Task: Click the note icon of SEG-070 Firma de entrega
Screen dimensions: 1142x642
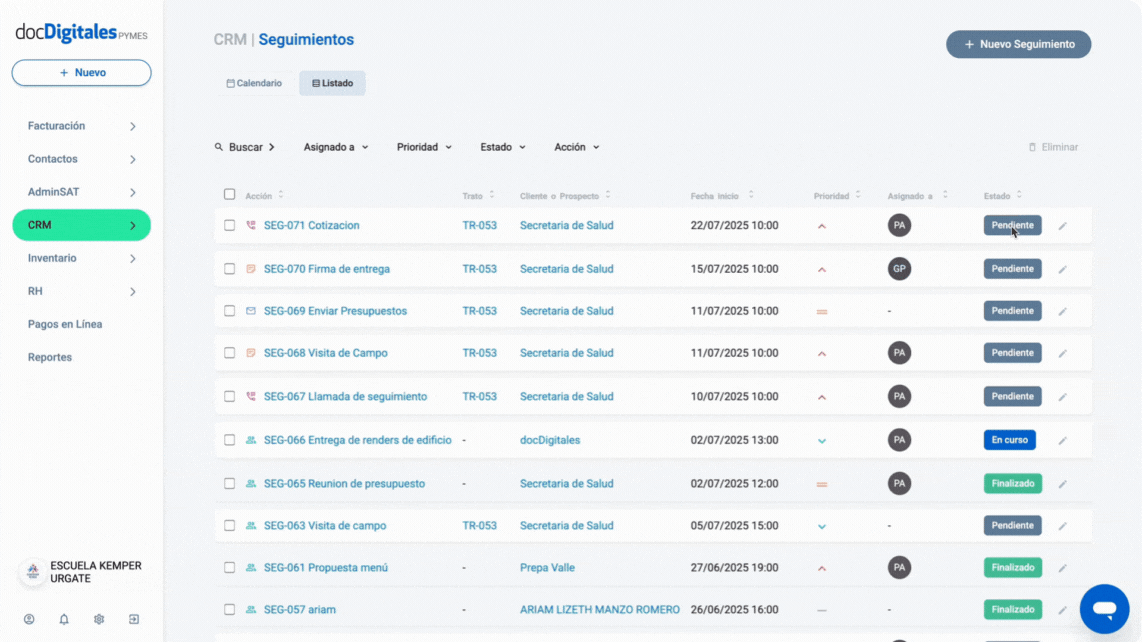Action: point(251,269)
